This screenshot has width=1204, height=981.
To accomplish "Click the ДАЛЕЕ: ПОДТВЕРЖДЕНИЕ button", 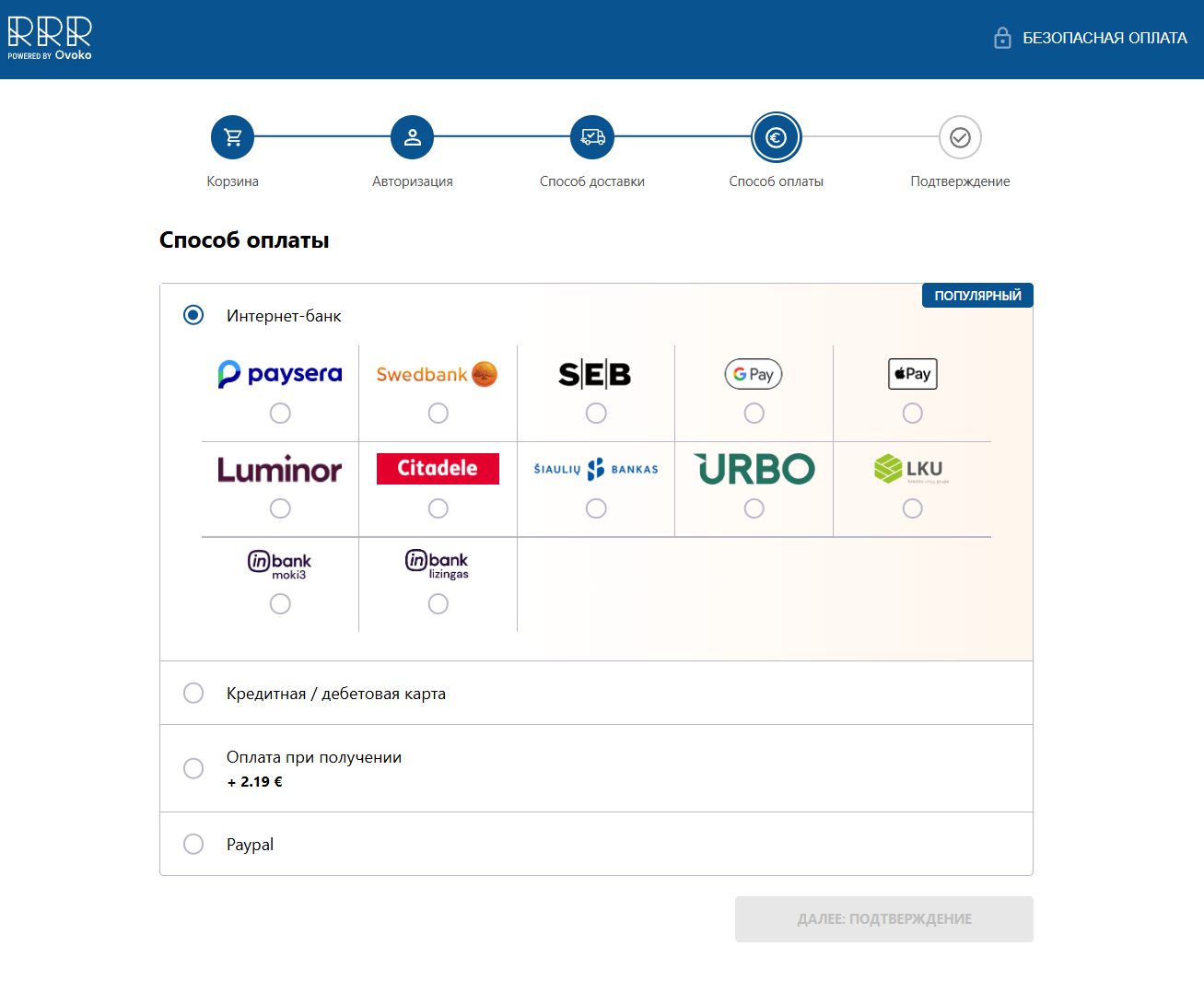I will pyautogui.click(x=884, y=919).
